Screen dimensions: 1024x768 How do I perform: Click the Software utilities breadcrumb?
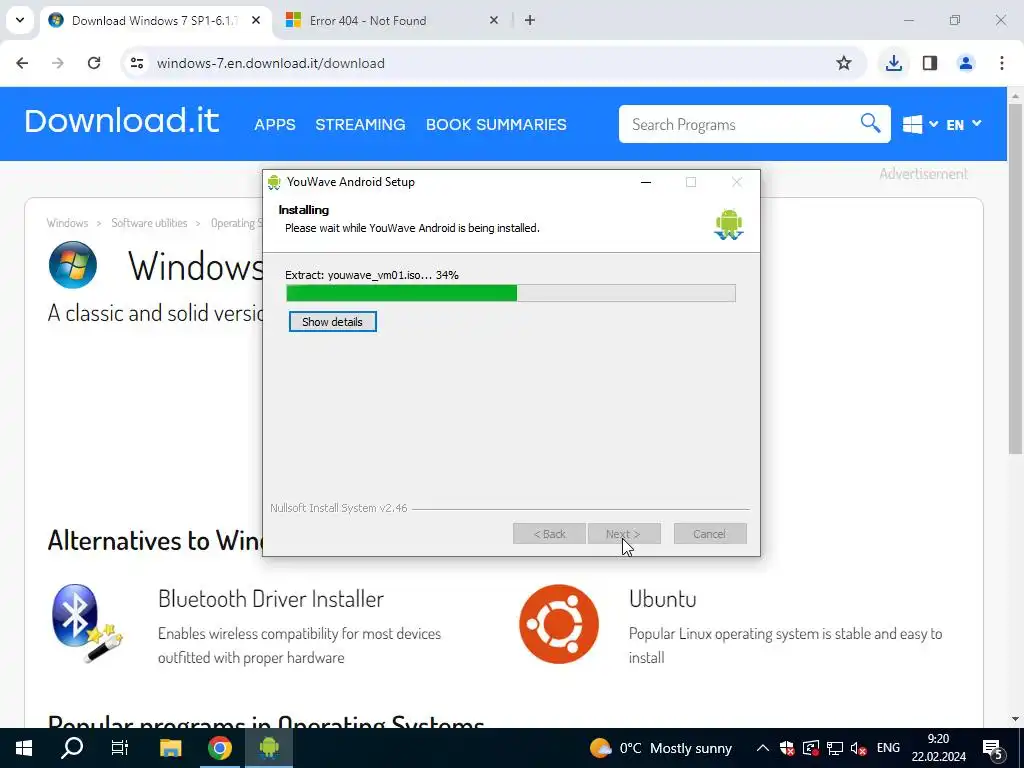point(149,223)
